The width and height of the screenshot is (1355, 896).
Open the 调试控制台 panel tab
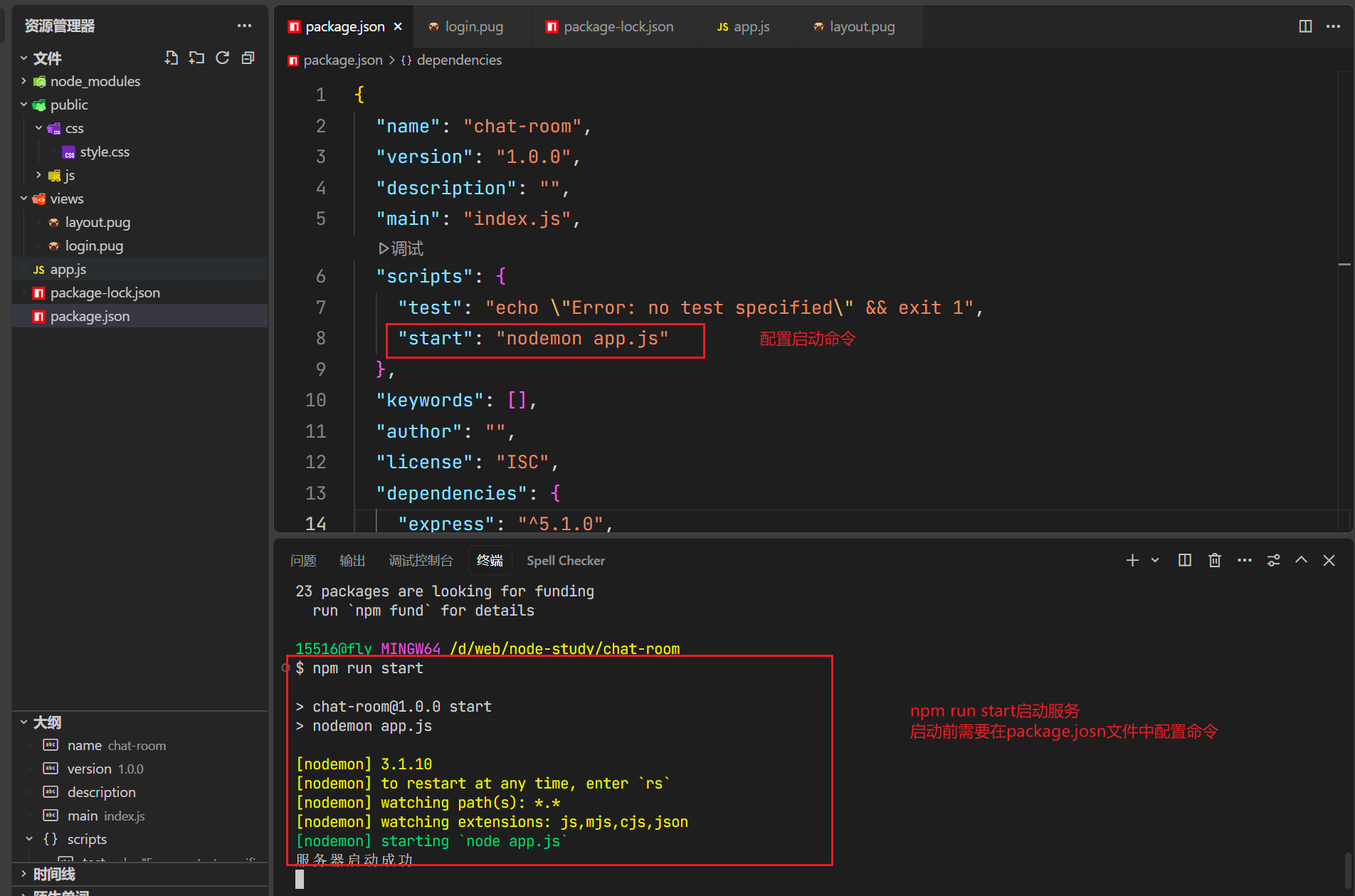point(421,561)
